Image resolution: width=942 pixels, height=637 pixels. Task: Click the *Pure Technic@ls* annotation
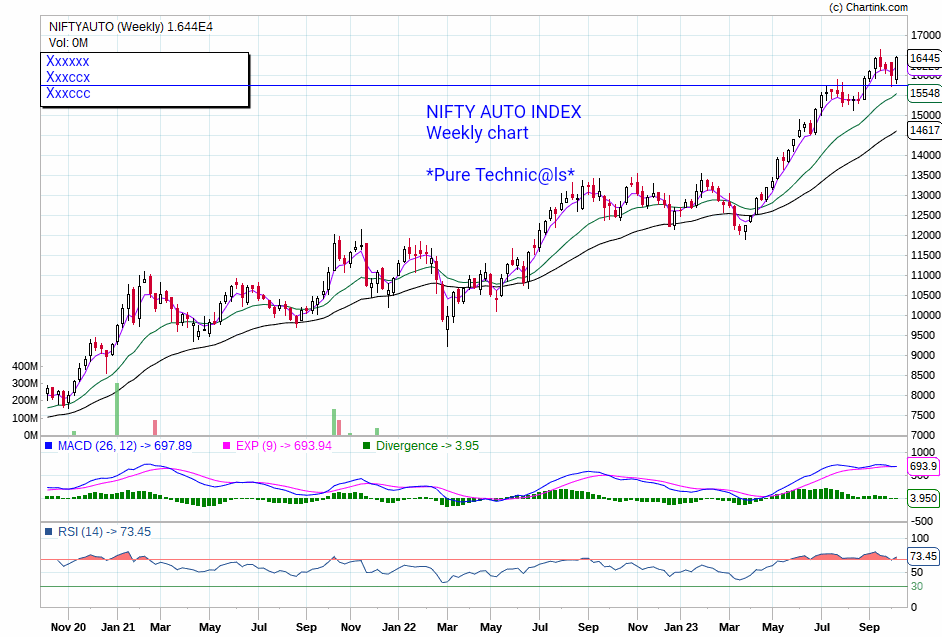tap(500, 174)
